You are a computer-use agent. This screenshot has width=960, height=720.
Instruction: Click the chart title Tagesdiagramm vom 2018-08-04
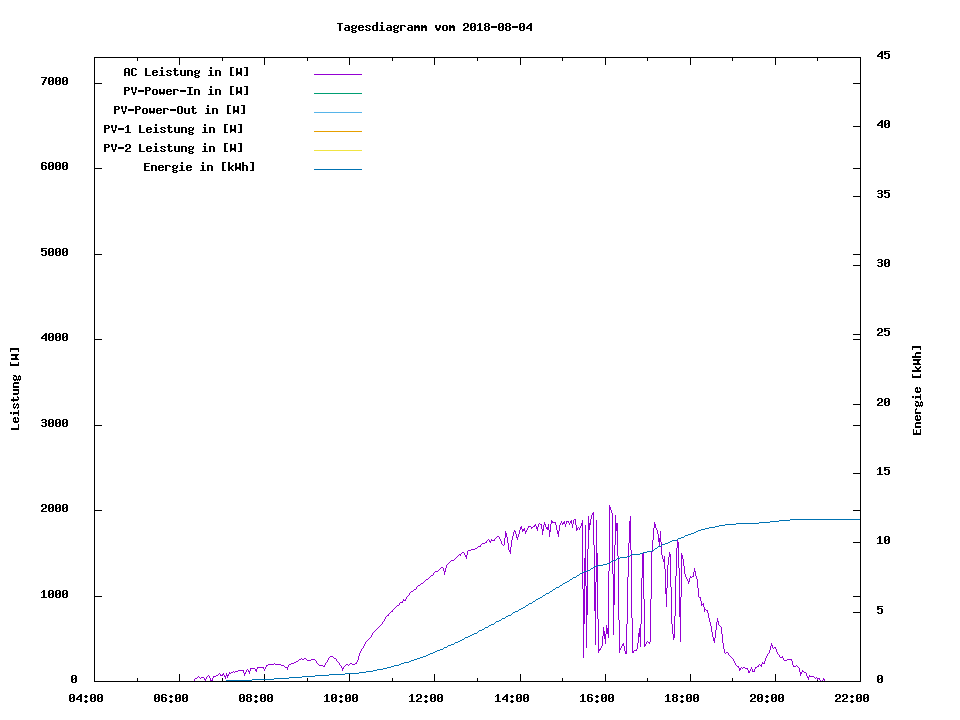click(434, 27)
